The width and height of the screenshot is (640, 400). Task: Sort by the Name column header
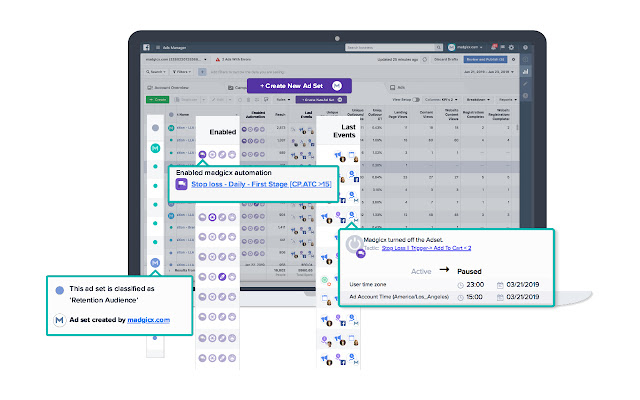click(182, 115)
